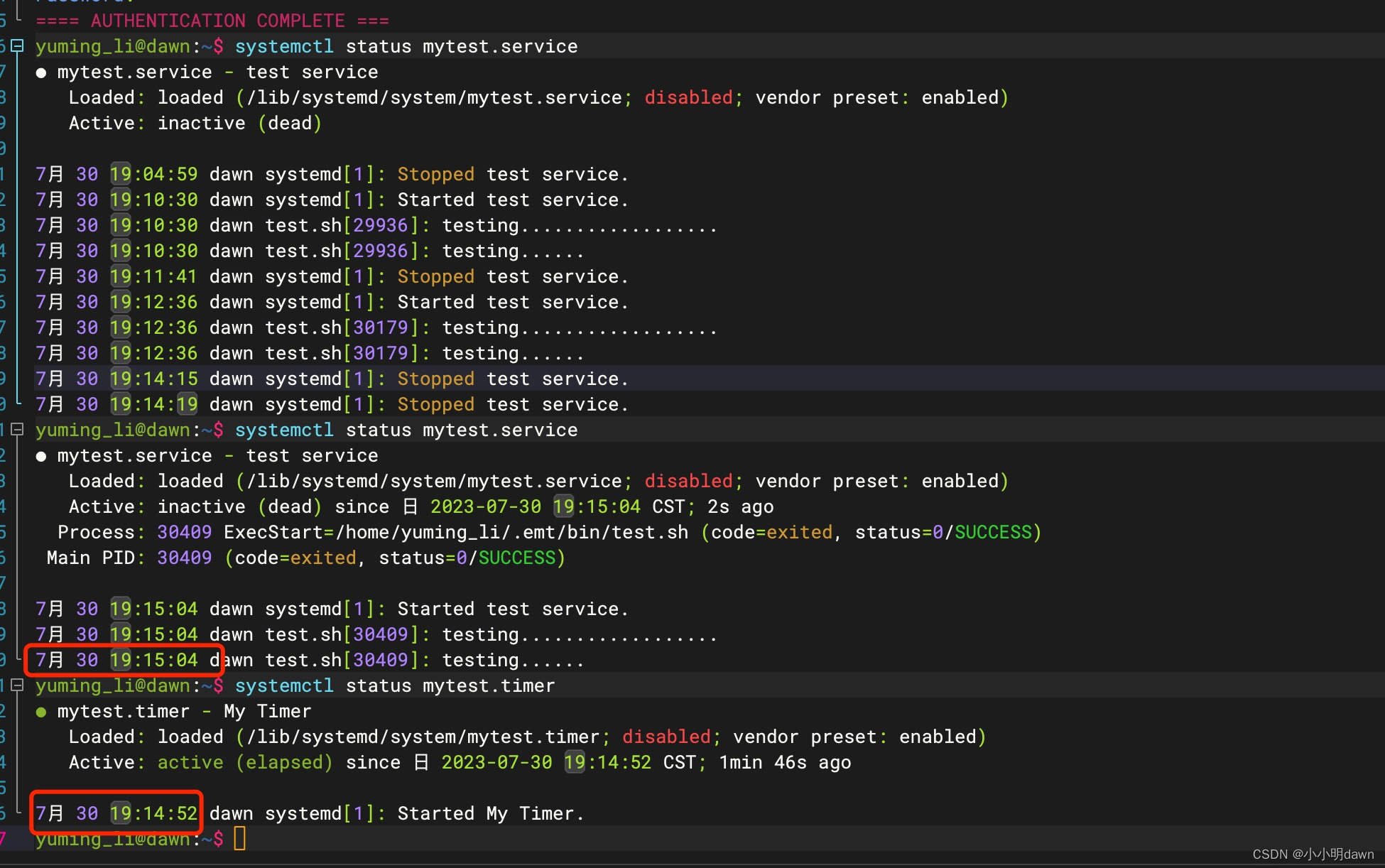Select 'Started test service.' at 19:15:04
1385x868 pixels.
tap(513, 609)
